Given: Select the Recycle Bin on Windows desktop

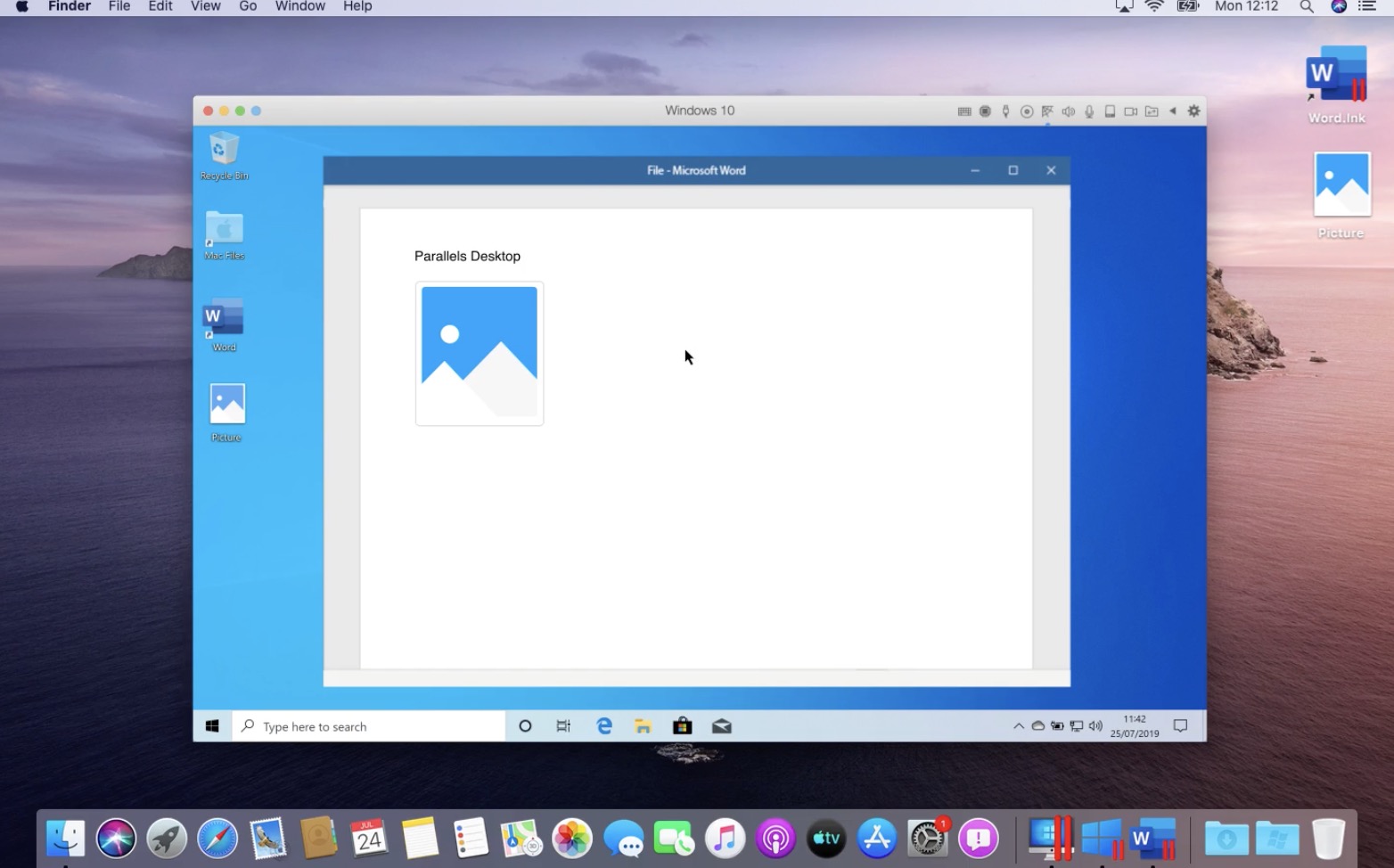Looking at the screenshot, I should tap(225, 156).
